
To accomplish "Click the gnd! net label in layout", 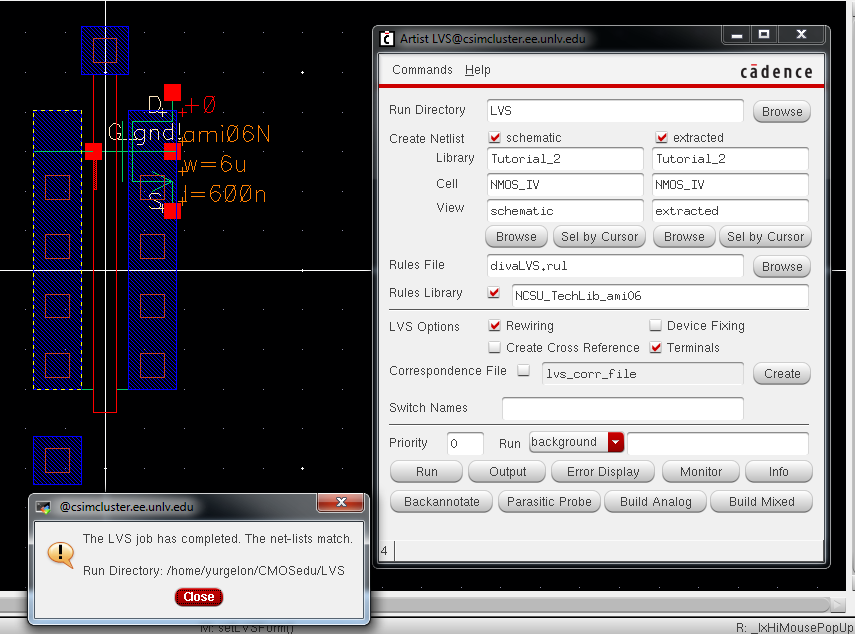I will 157,132.
